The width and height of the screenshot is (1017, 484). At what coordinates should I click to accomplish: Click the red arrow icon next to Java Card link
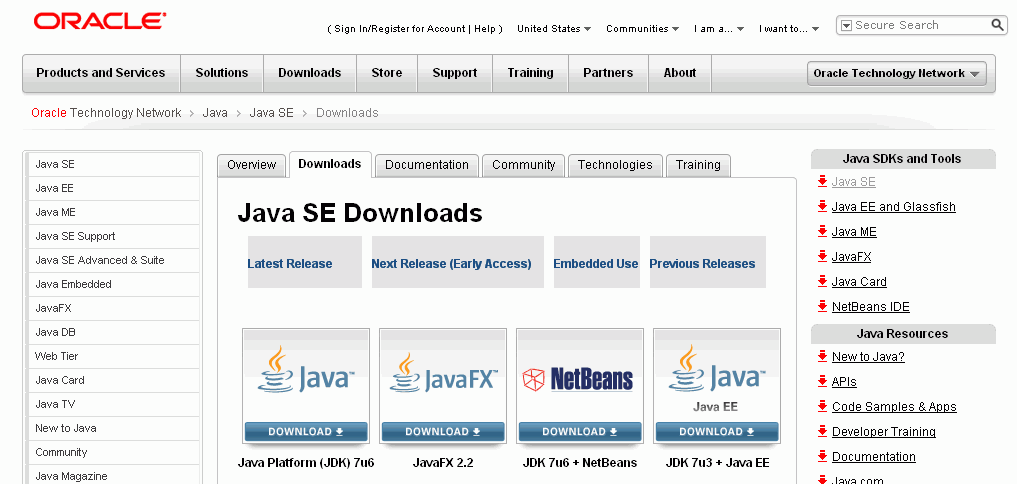tap(822, 281)
